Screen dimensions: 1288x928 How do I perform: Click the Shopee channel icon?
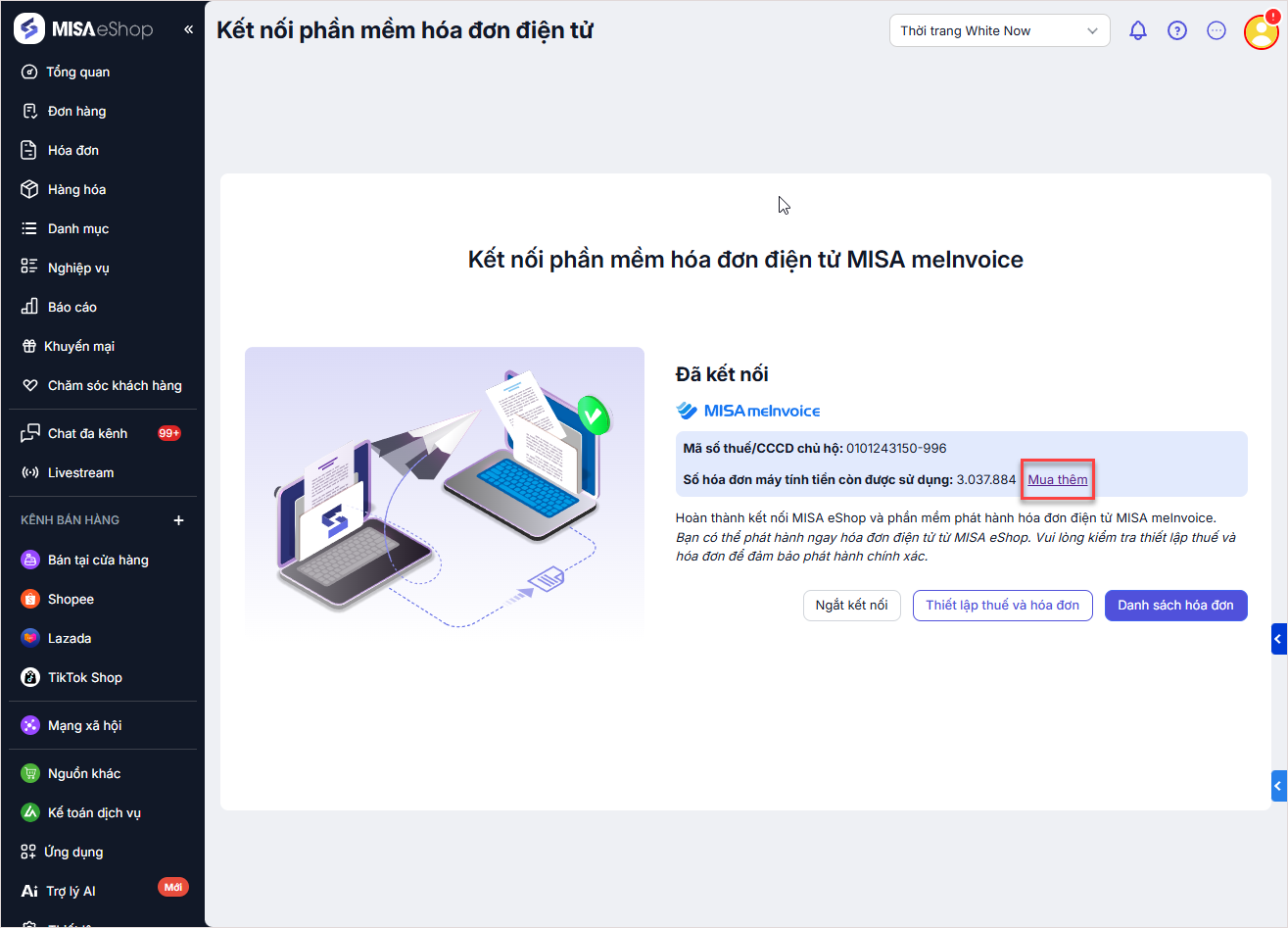pos(30,599)
